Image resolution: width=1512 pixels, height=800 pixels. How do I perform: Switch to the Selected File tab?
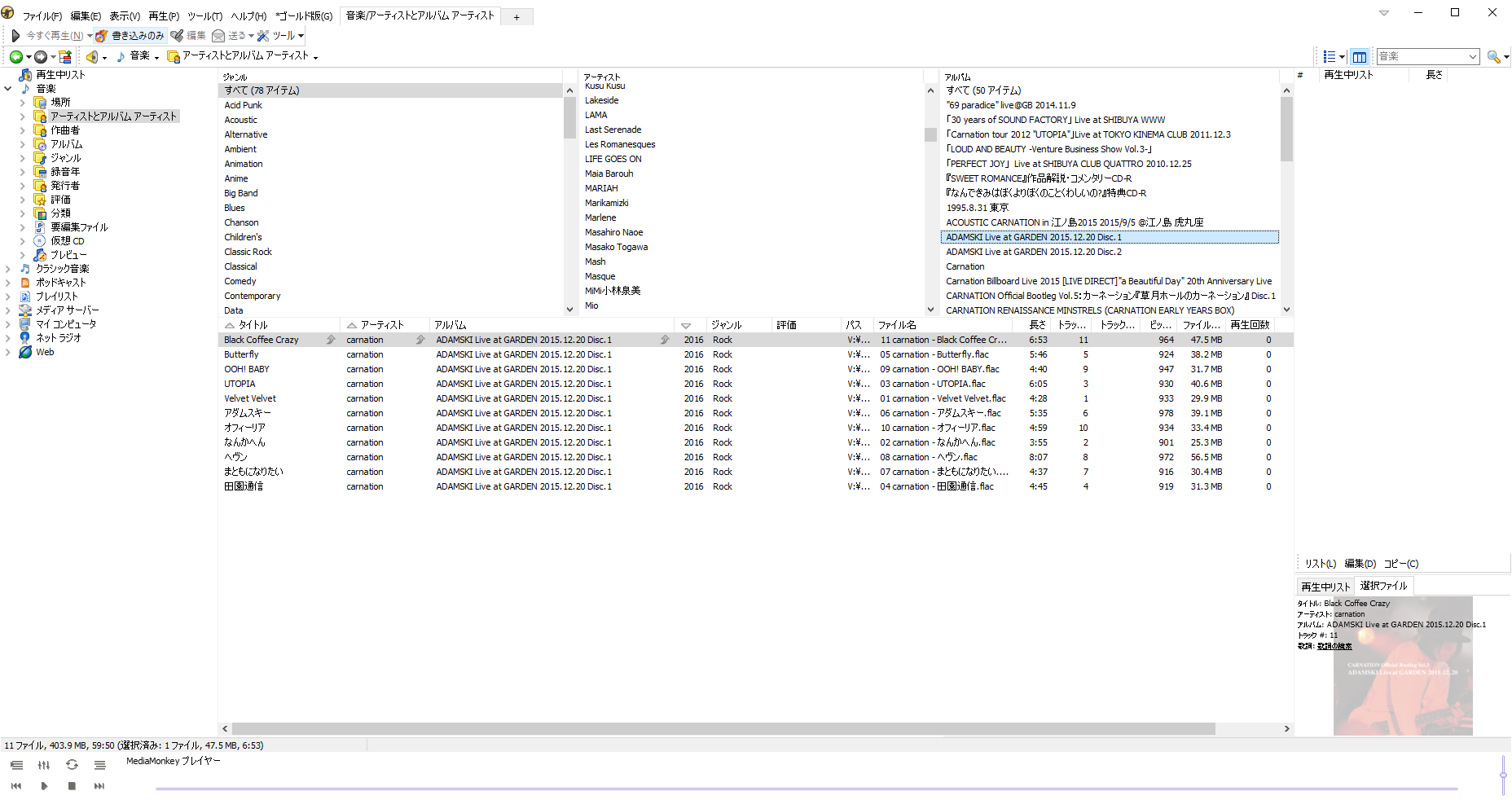(1383, 586)
